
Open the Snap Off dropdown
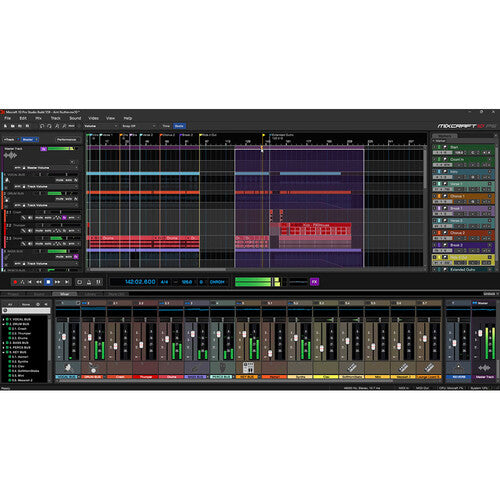[x=138, y=126]
